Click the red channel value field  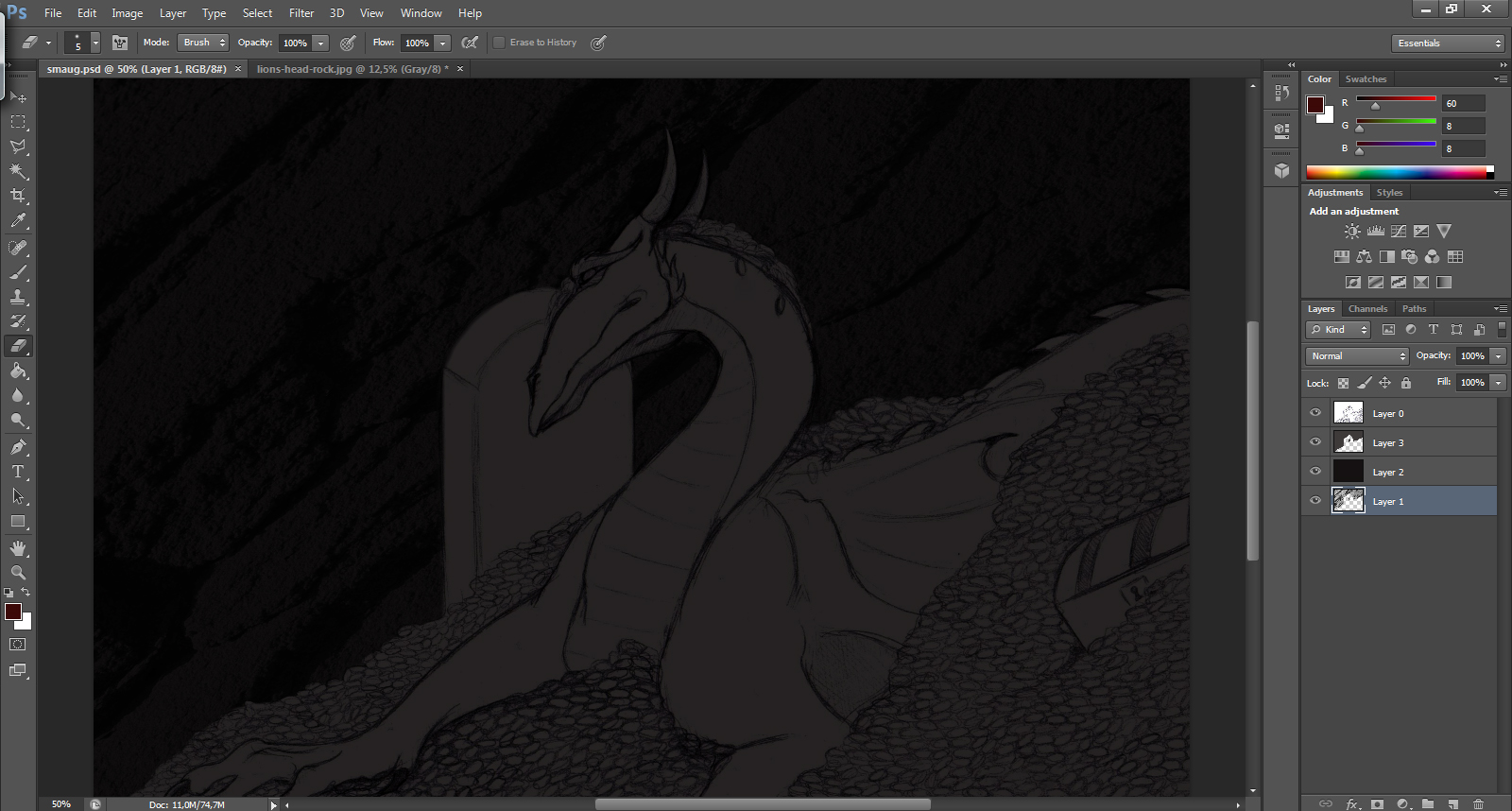1463,104
